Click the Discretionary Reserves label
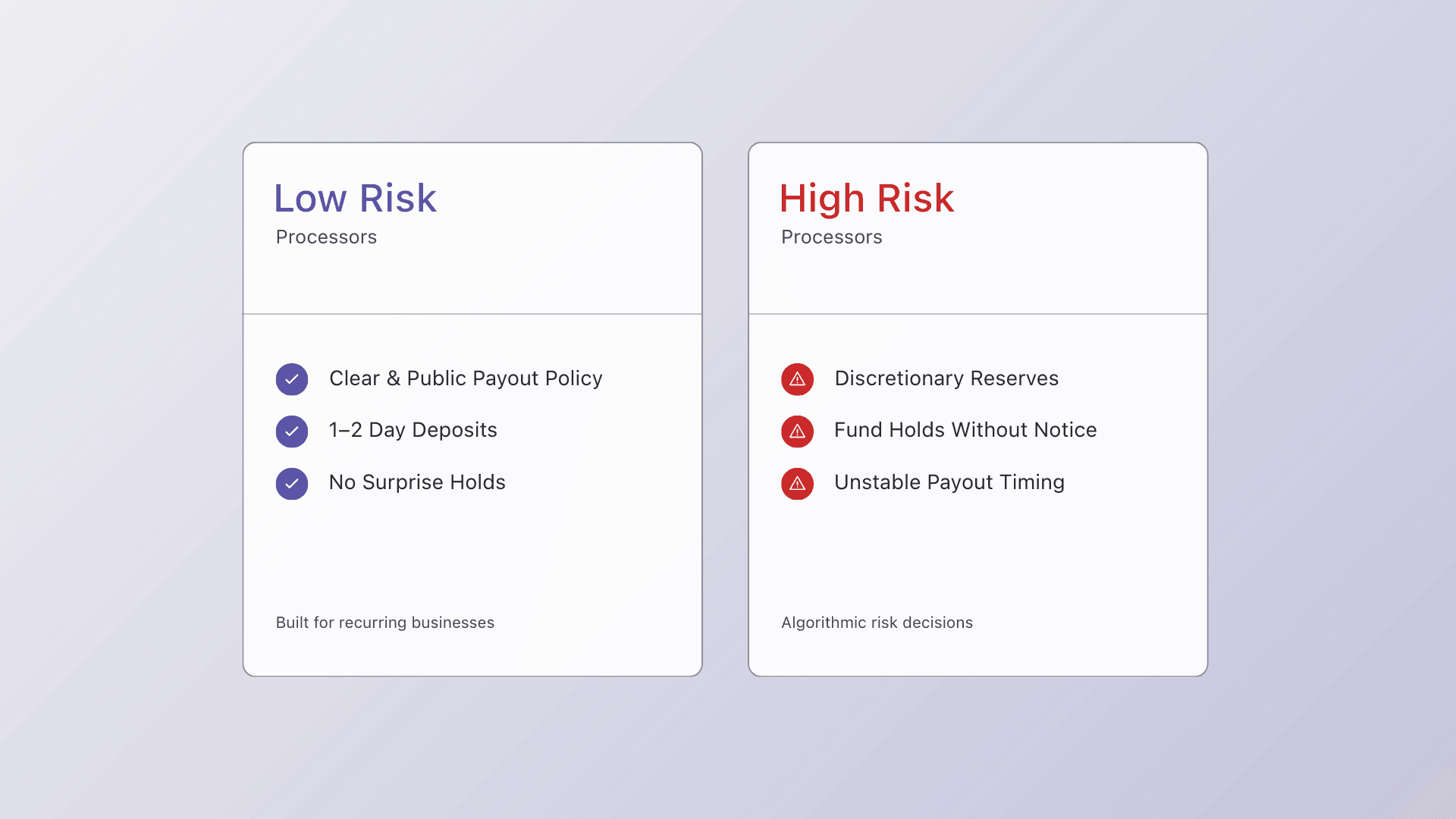Screen dimensions: 1456x819 tap(946, 378)
